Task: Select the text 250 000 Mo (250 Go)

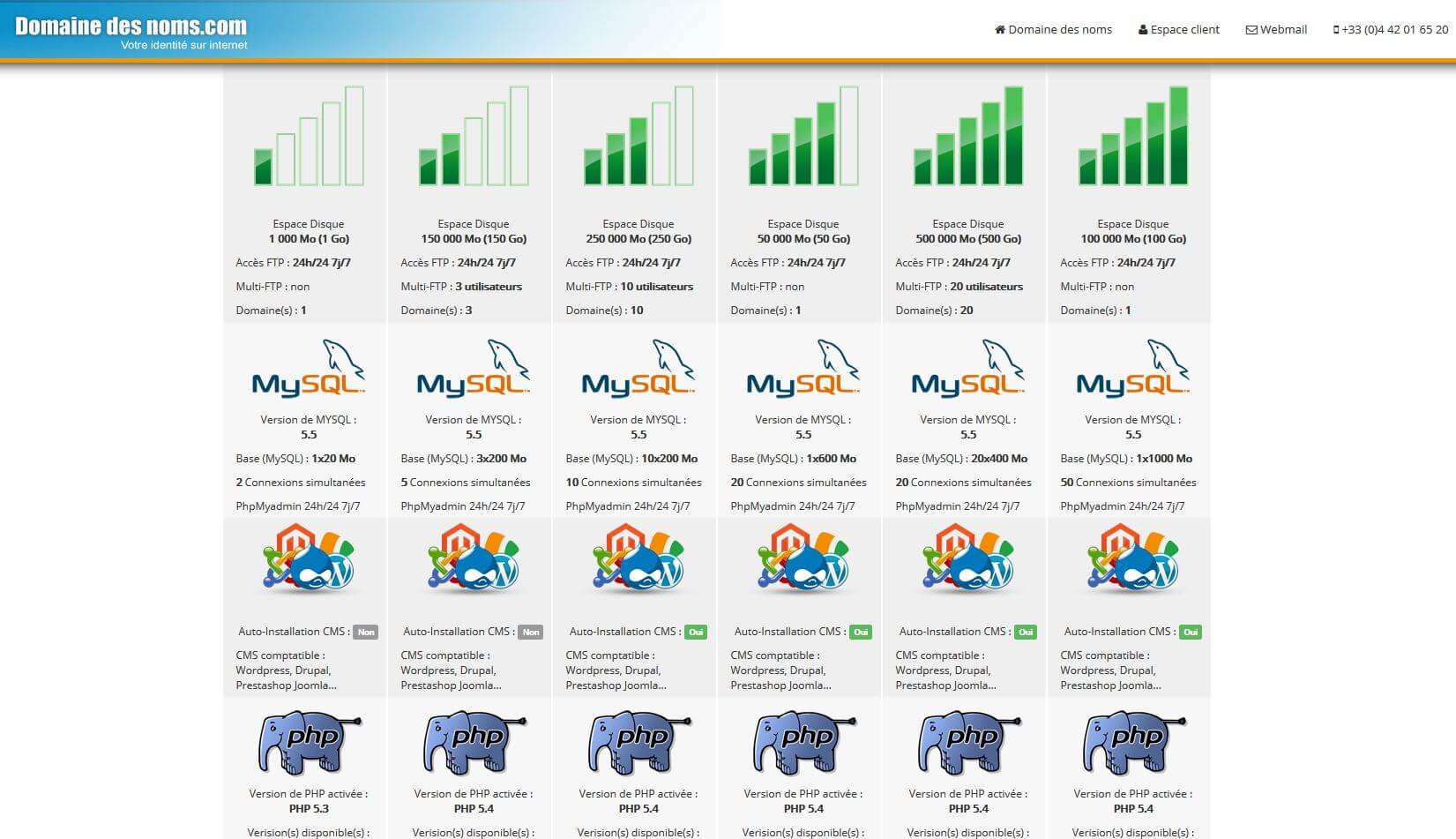Action: pyautogui.click(x=638, y=239)
